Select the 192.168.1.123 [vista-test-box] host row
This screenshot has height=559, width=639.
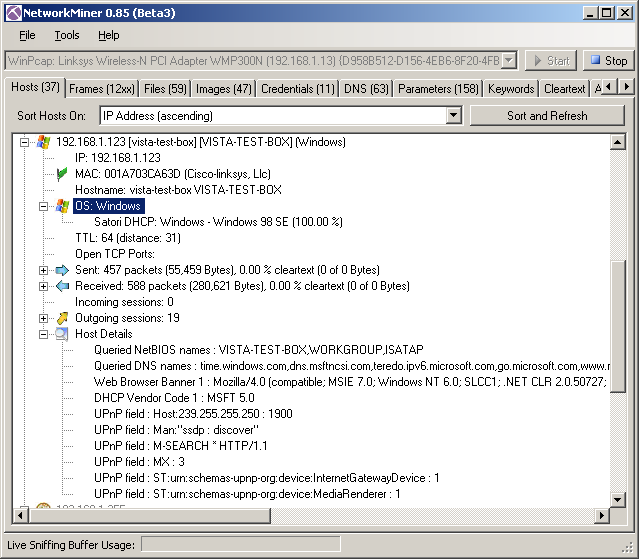201,142
